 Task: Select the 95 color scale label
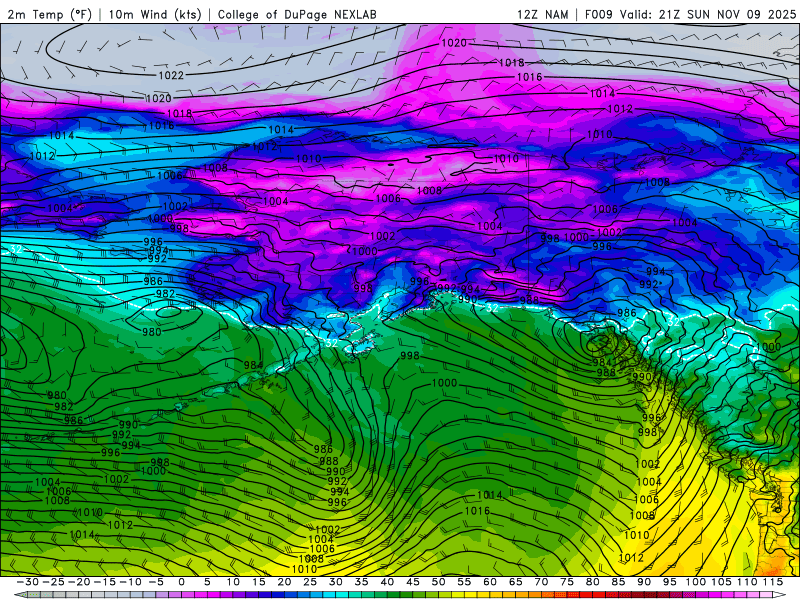click(669, 582)
